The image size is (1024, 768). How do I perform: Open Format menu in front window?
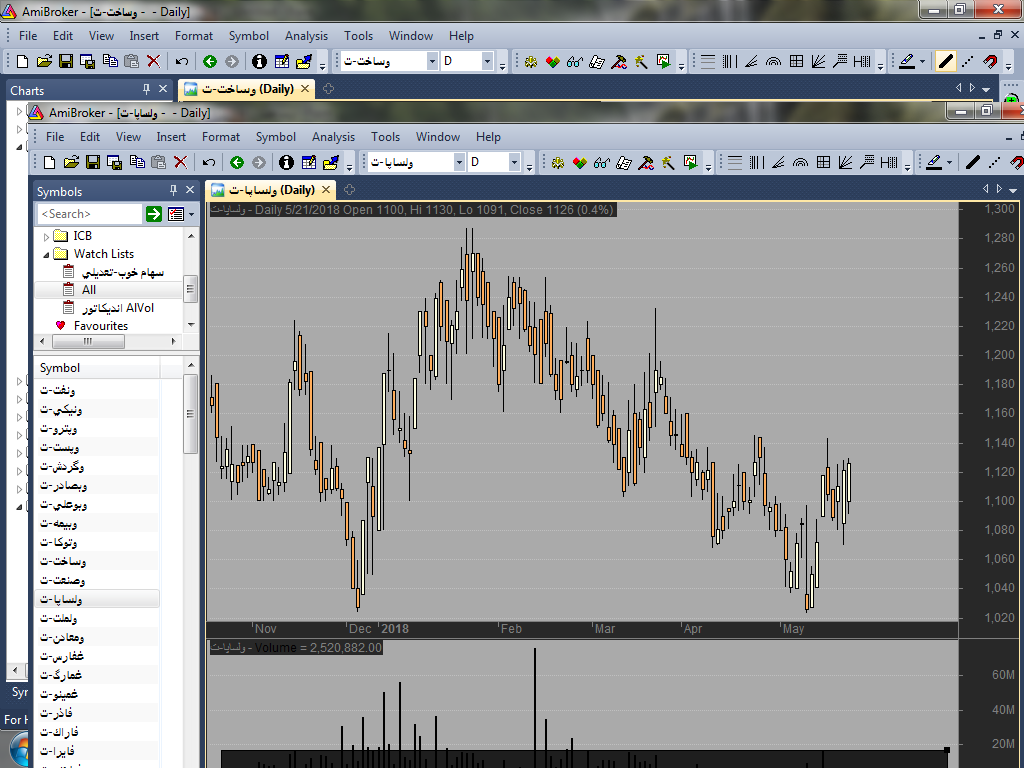coord(221,136)
